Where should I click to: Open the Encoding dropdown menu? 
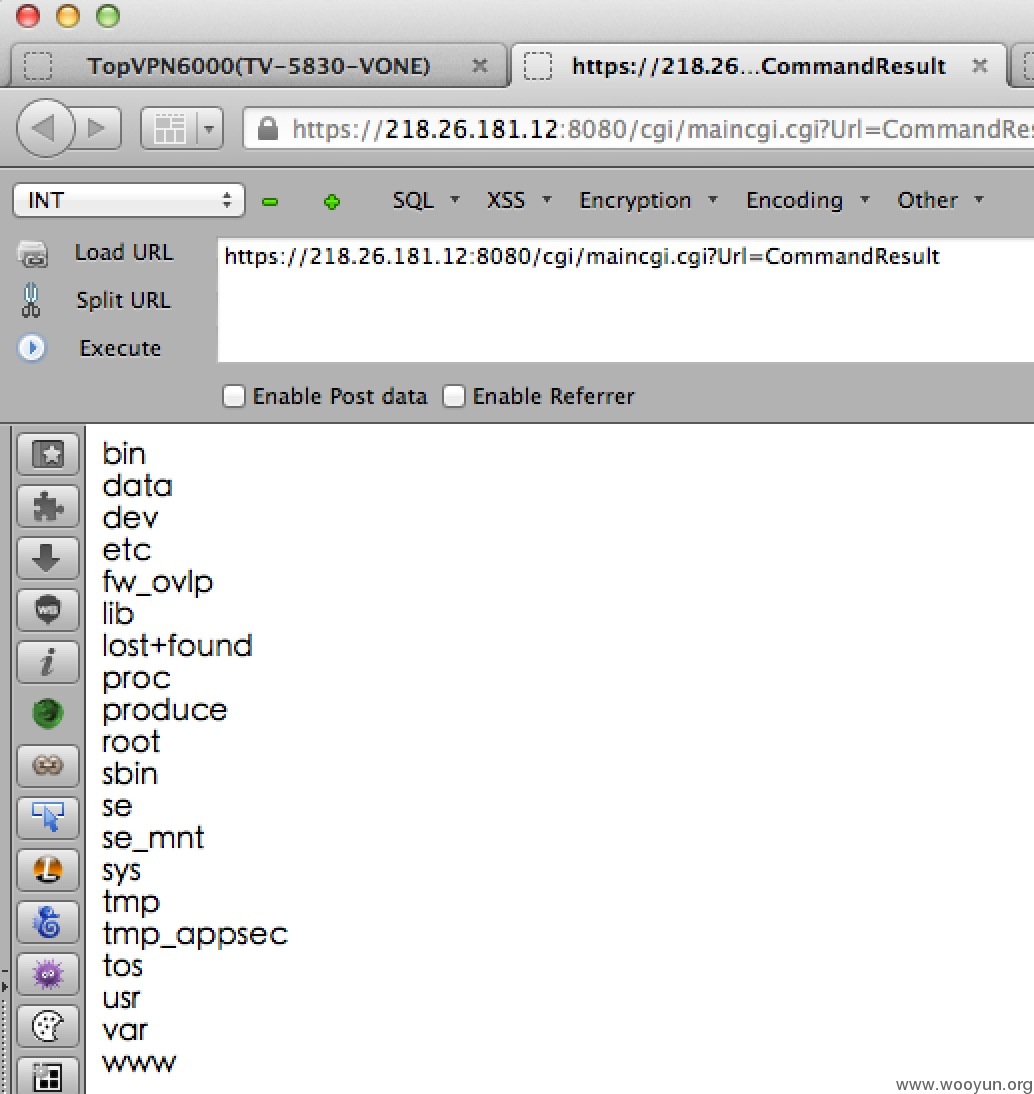click(808, 200)
